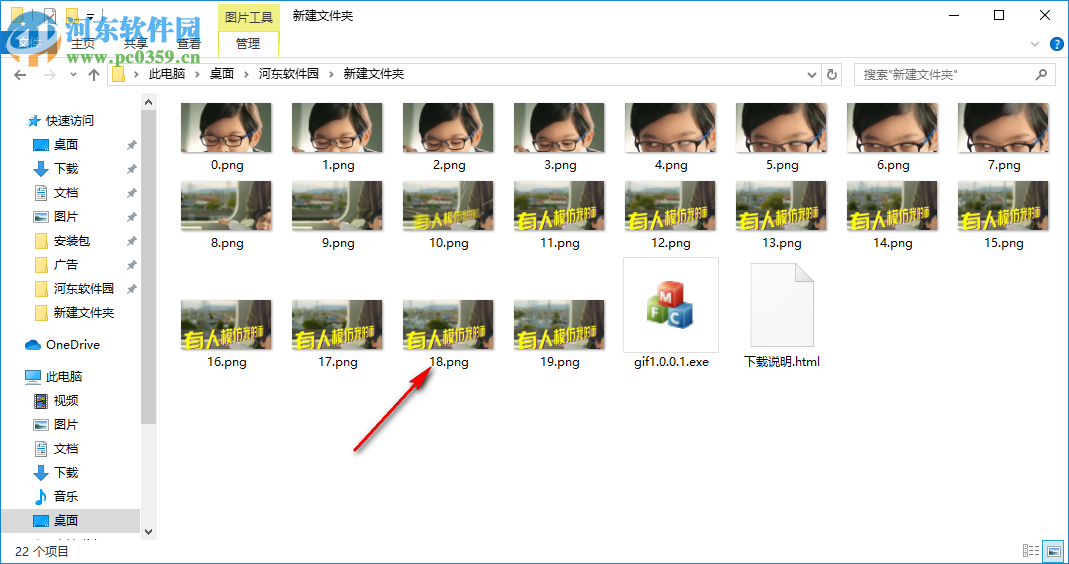Click 此电脑 in the address bar

(x=167, y=74)
